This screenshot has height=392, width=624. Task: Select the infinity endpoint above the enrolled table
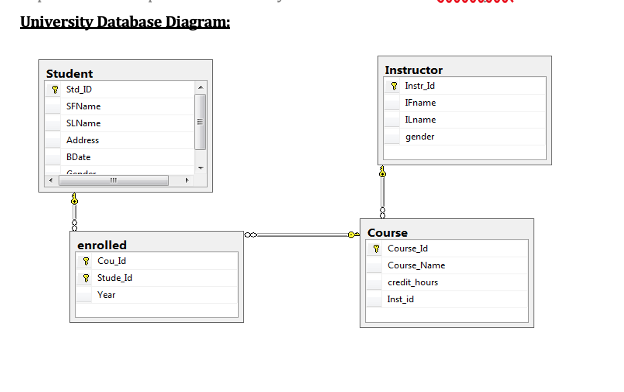point(74,225)
